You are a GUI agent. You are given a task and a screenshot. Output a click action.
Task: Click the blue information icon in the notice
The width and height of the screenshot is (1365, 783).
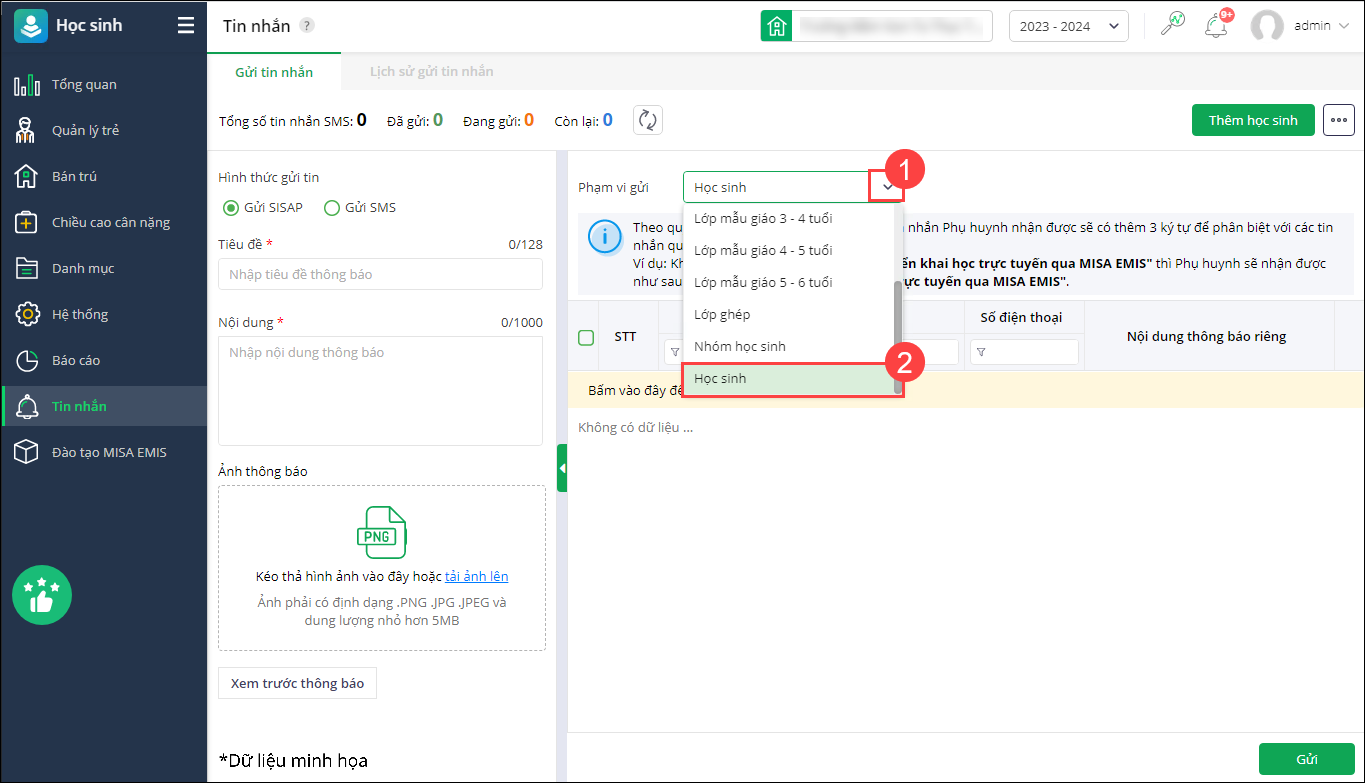[604, 237]
